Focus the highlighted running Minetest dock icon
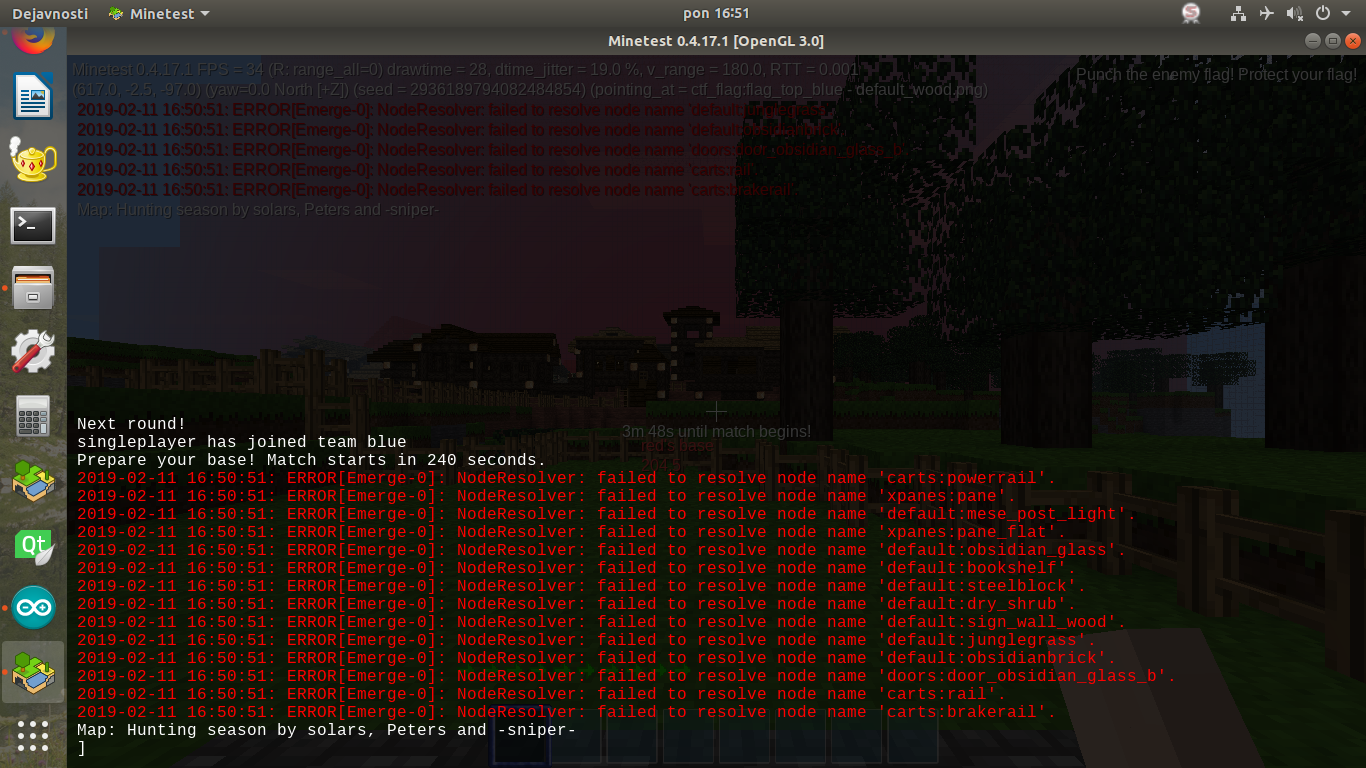1366x768 pixels. coord(33,672)
